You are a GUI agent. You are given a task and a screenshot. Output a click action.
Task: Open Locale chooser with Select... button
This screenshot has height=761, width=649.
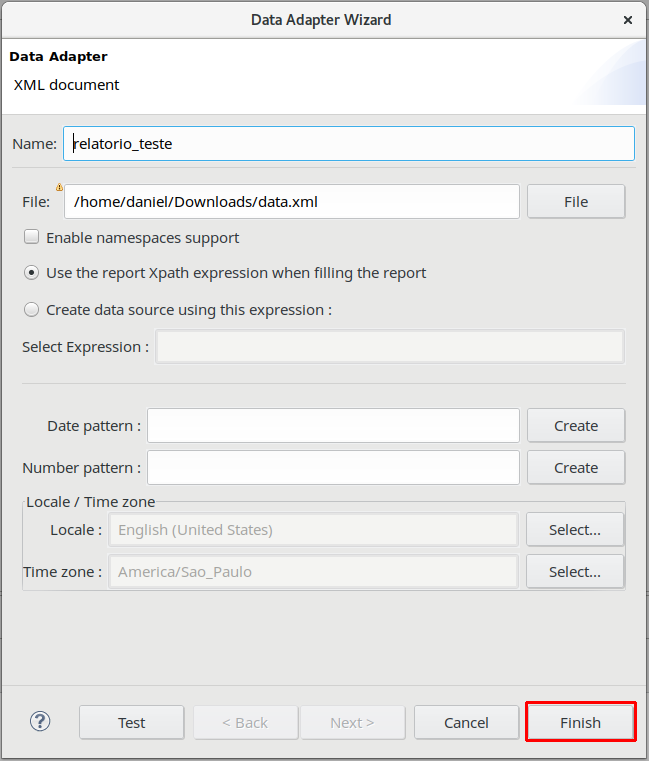575,530
